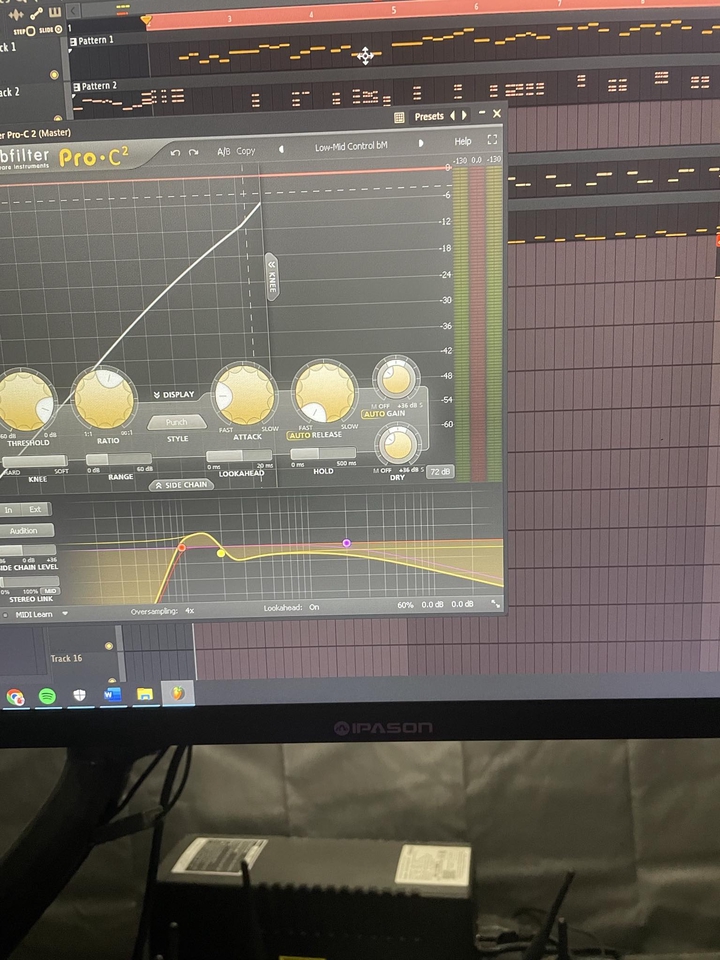Open the Punch style selector

pyautogui.click(x=176, y=422)
